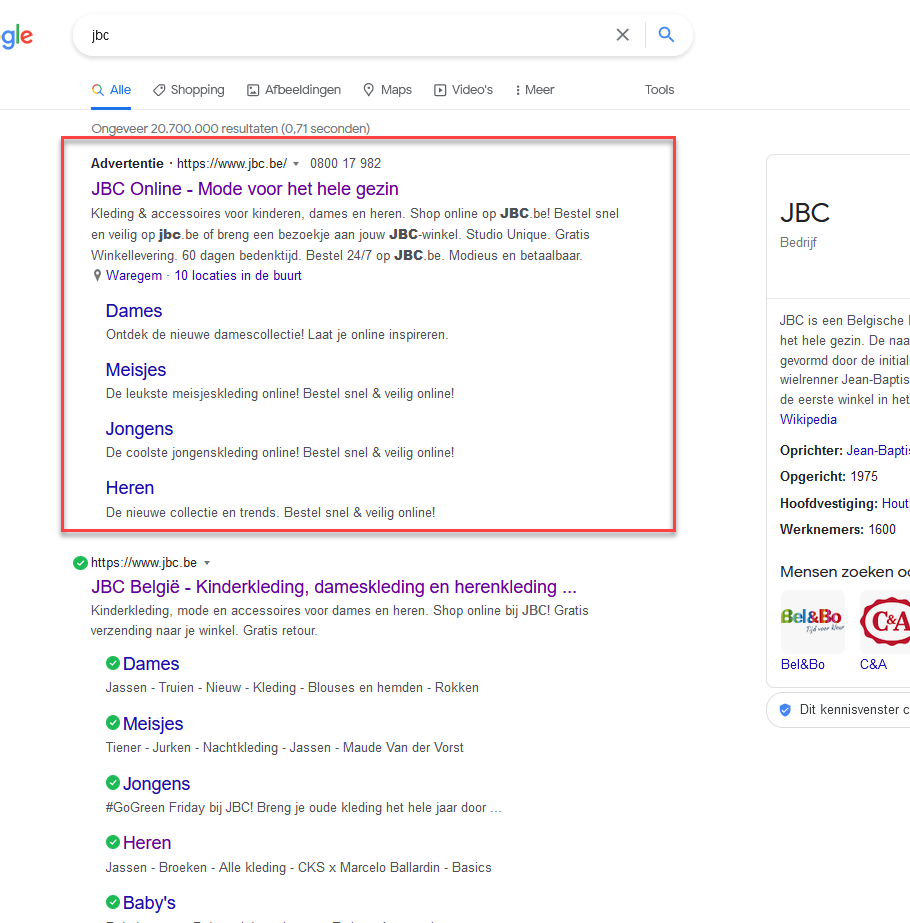Open the Dames sitelink in the ad
This screenshot has width=910, height=923.
[134, 310]
